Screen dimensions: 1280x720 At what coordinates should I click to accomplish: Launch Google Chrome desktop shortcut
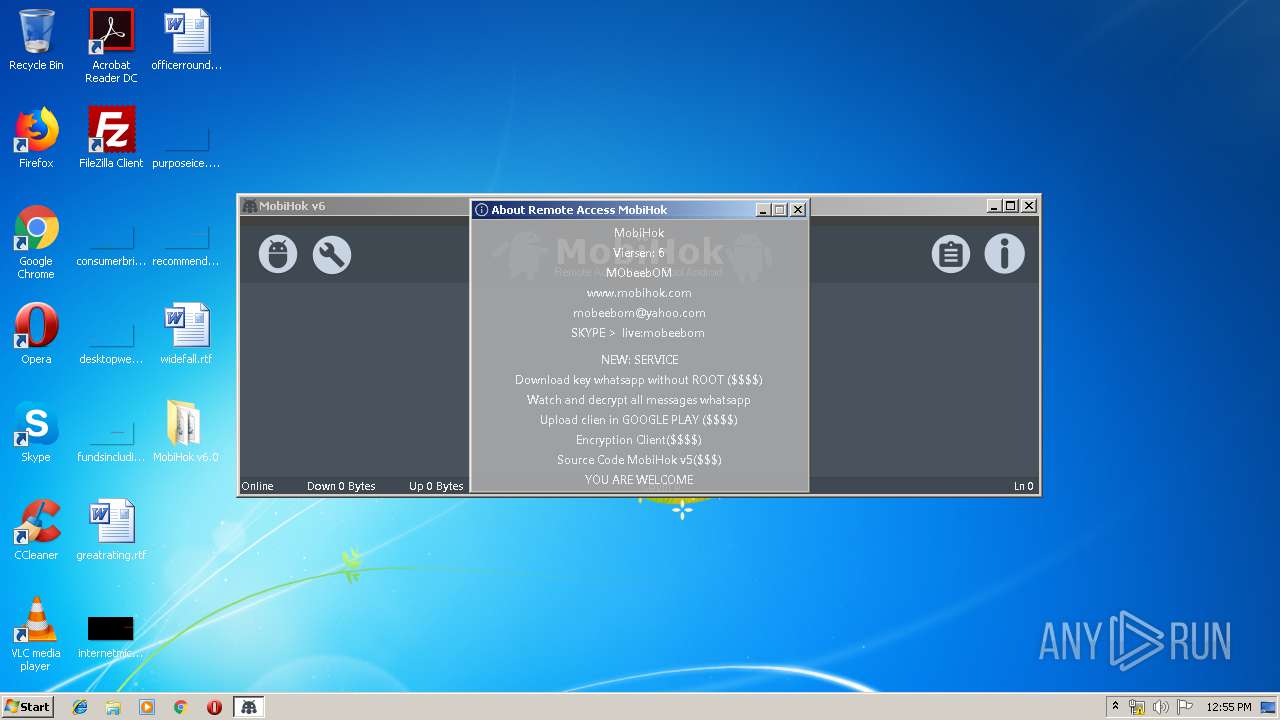tap(36, 242)
